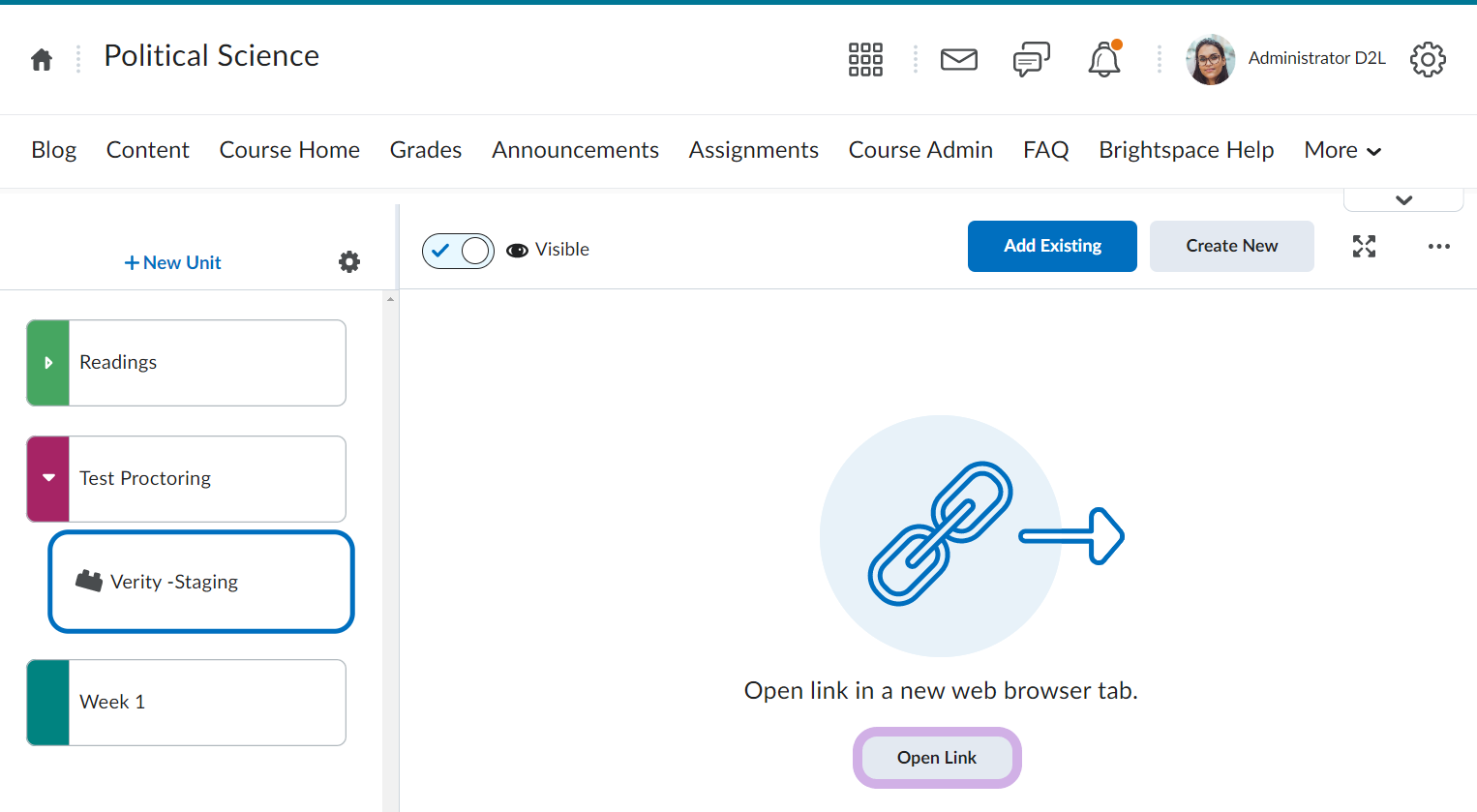Image resolution: width=1477 pixels, height=812 pixels.
Task: Expand the collapsed header chevron panel
Action: tap(1403, 199)
